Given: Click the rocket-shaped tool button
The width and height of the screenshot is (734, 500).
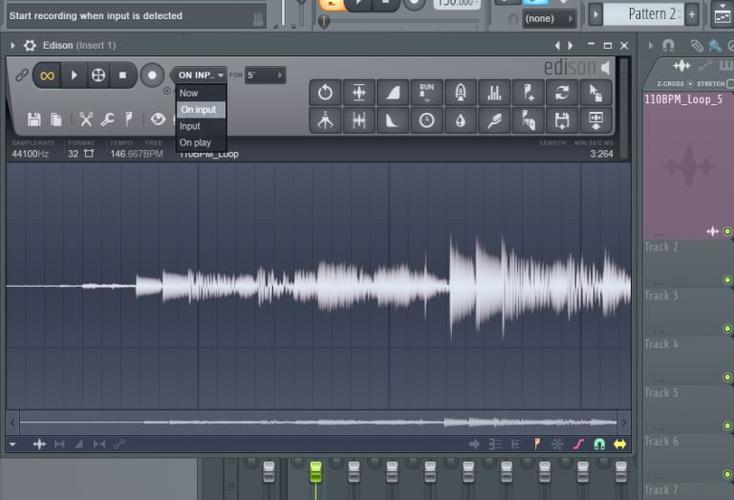Looking at the screenshot, I should click(x=460, y=93).
